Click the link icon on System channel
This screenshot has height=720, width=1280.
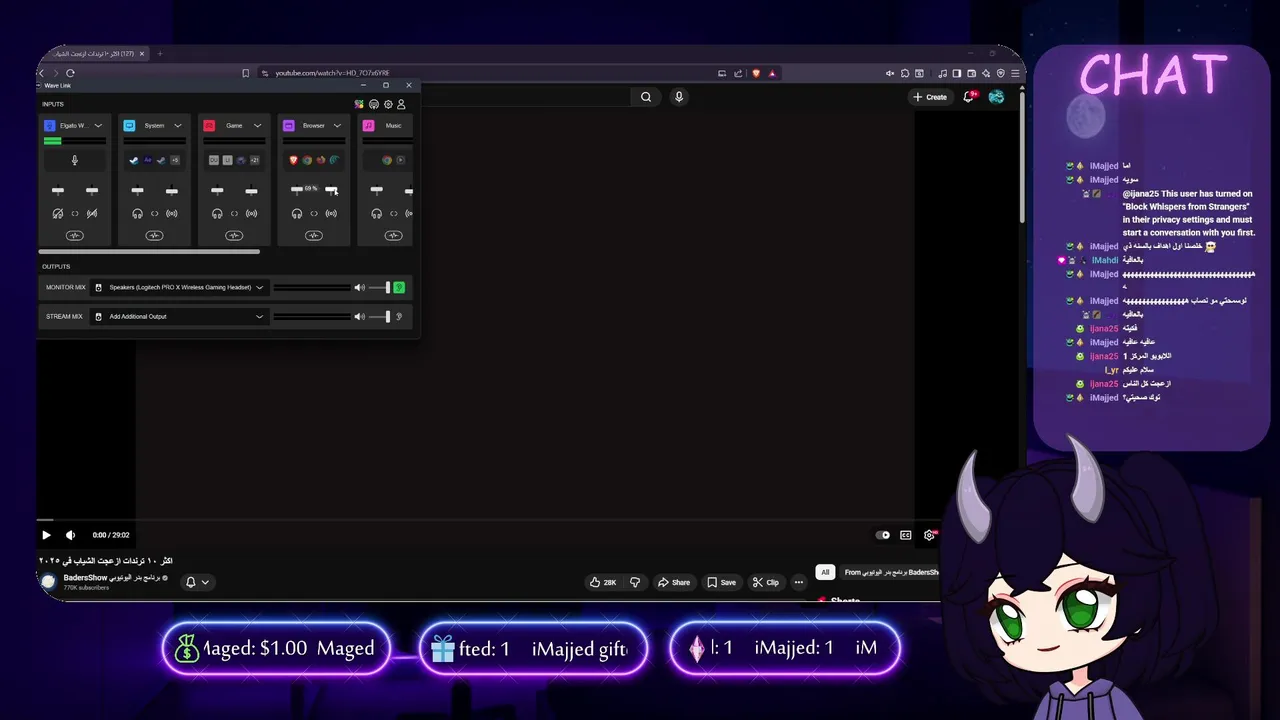coord(154,213)
